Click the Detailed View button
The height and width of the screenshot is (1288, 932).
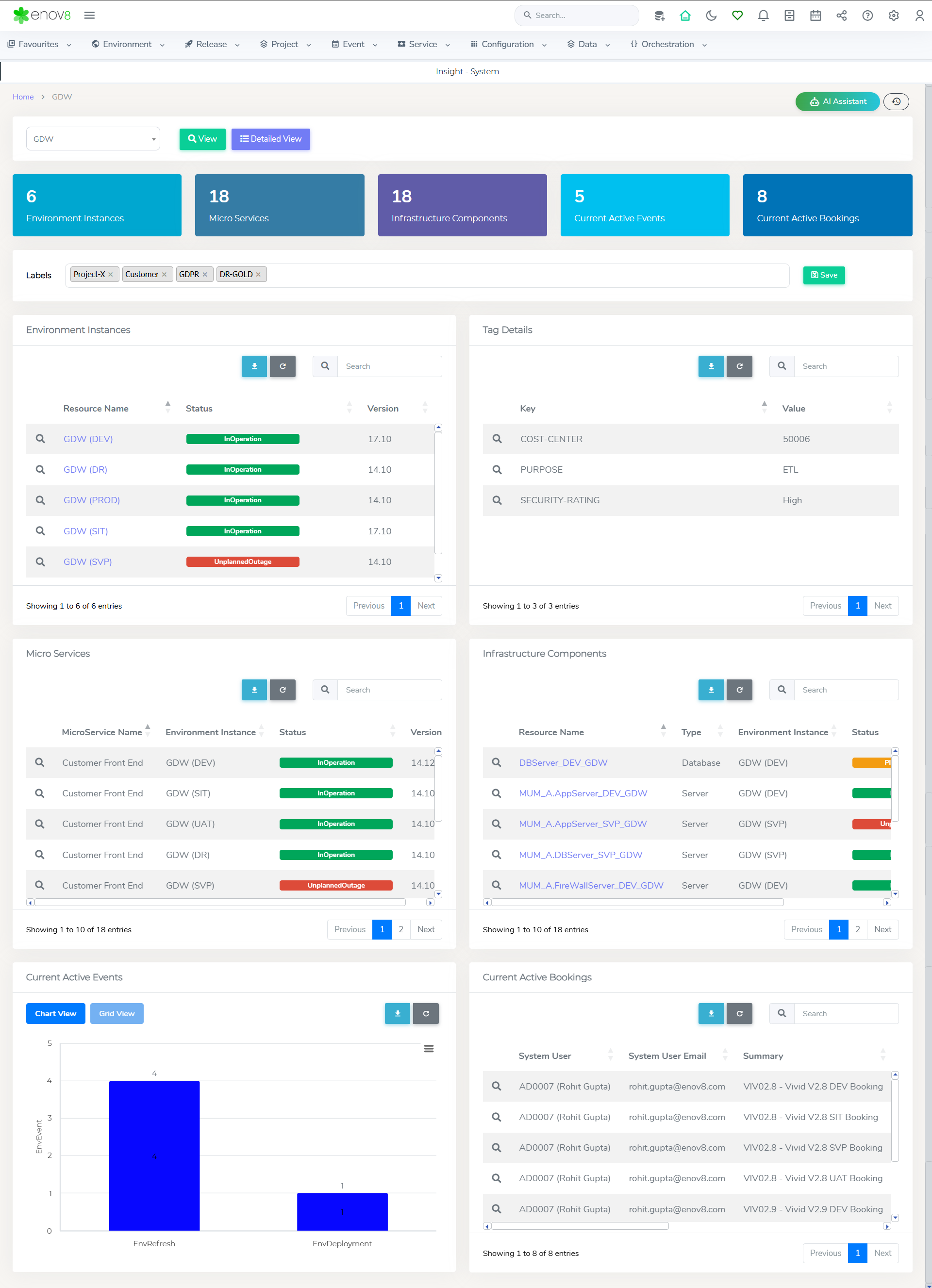pyautogui.click(x=270, y=139)
